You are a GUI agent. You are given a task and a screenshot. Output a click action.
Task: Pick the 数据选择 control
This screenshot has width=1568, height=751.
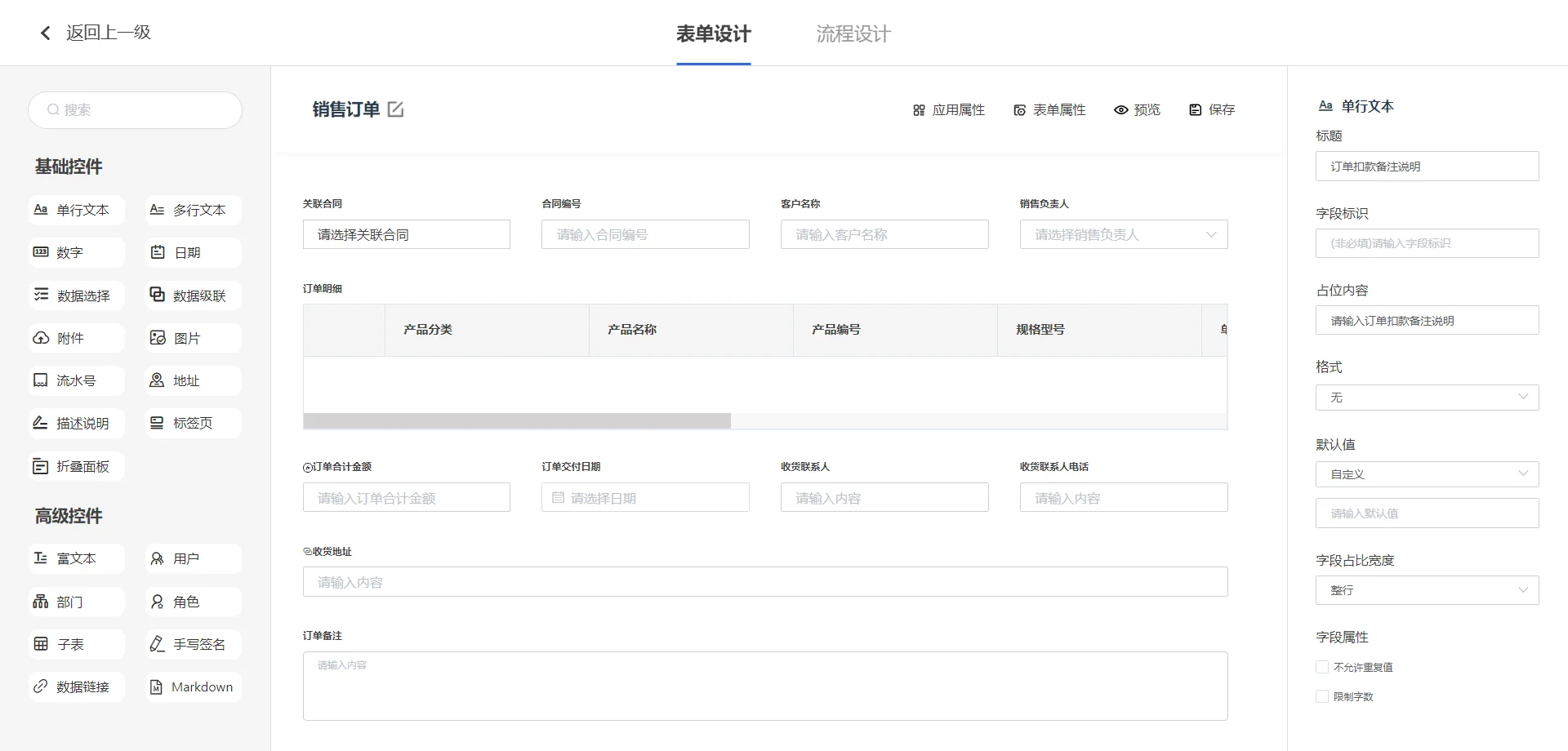77,296
